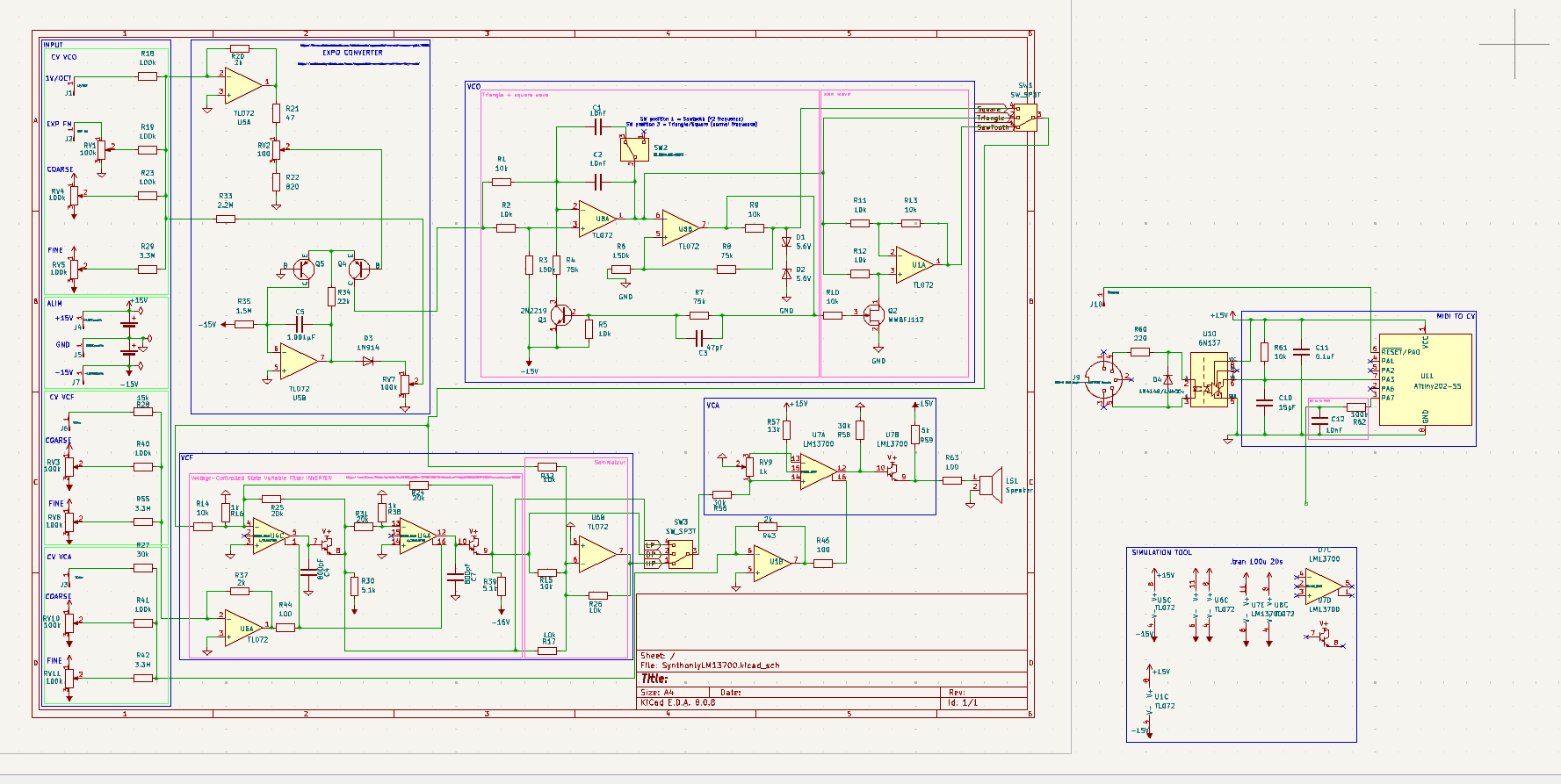The image size is (1561, 784).
Task: Pick the U7A LM13700 amplifier symbol
Action: [x=817, y=472]
